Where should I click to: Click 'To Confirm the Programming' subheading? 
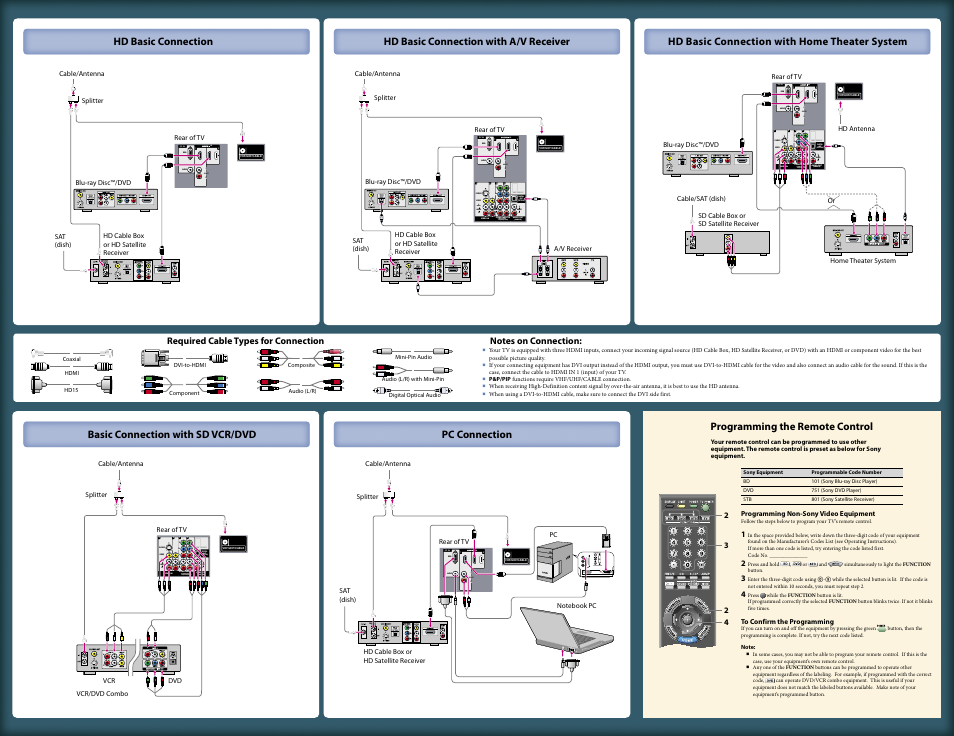(787, 621)
